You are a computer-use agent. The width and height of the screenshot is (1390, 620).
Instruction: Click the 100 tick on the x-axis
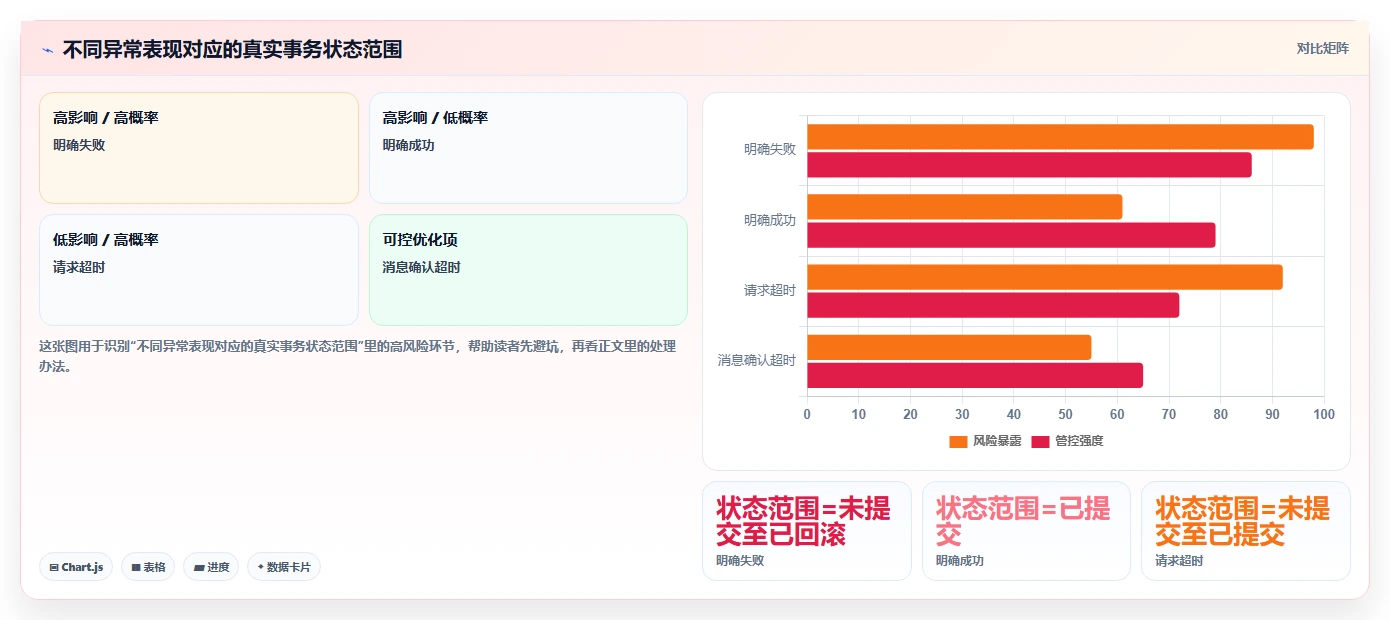tap(1324, 415)
